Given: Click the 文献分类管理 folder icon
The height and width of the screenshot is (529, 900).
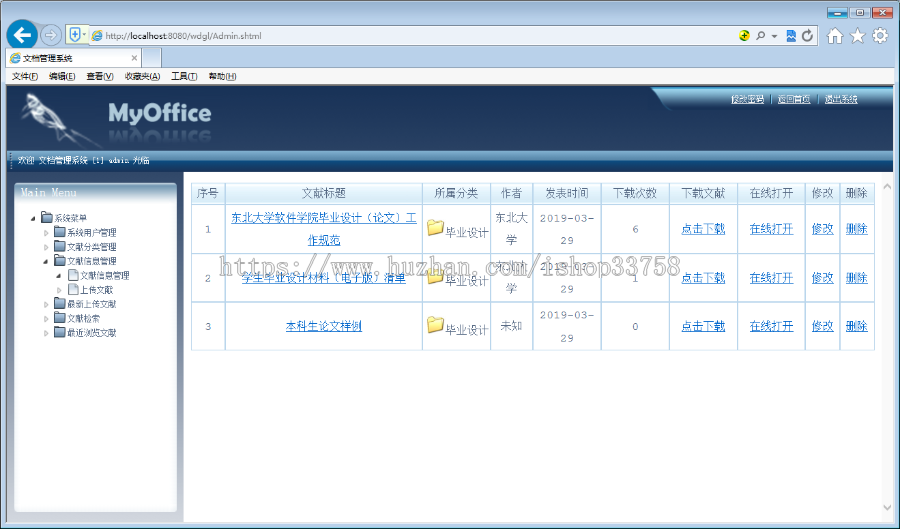Looking at the screenshot, I should [60, 246].
